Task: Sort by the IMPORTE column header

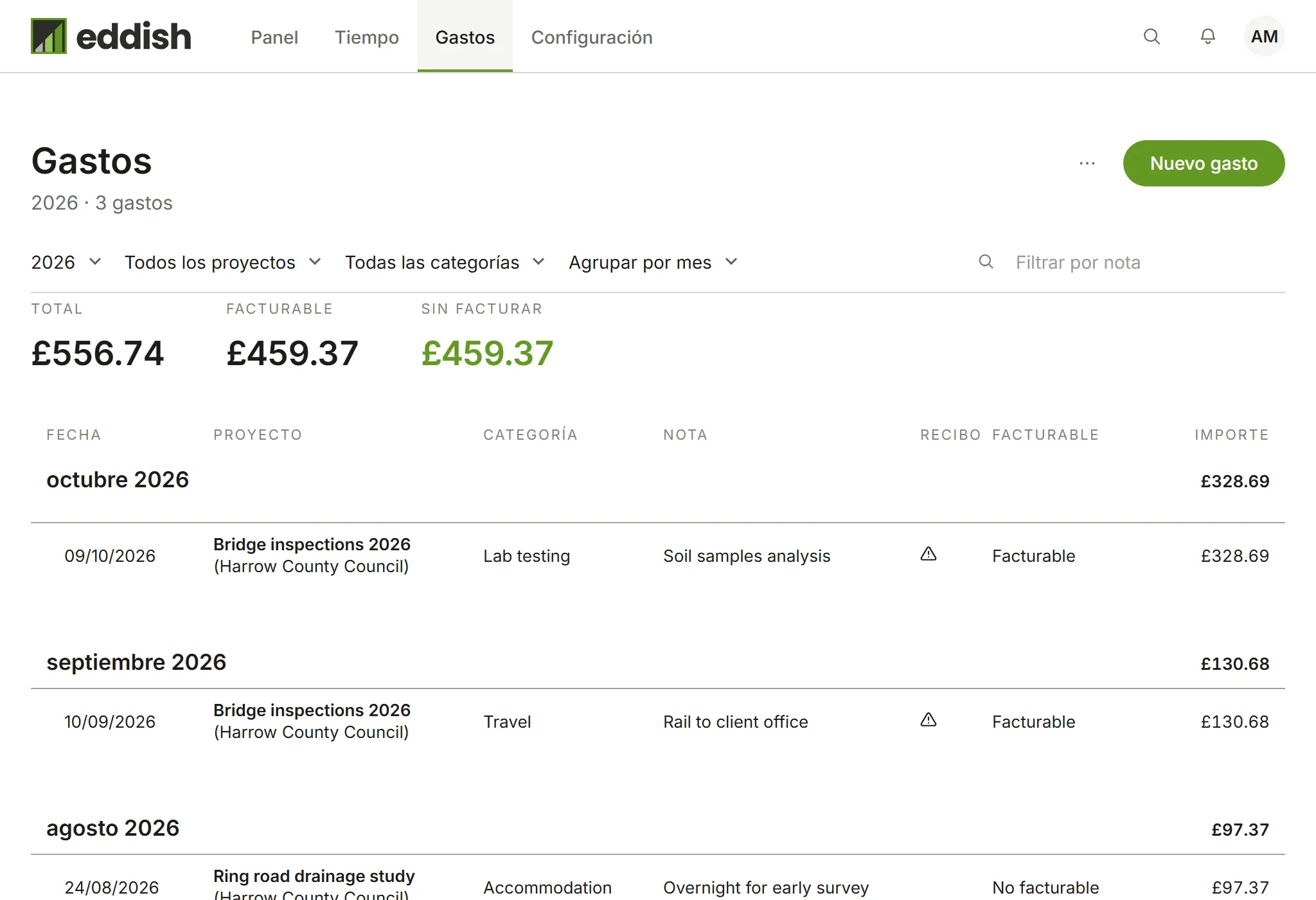Action: (1232, 435)
